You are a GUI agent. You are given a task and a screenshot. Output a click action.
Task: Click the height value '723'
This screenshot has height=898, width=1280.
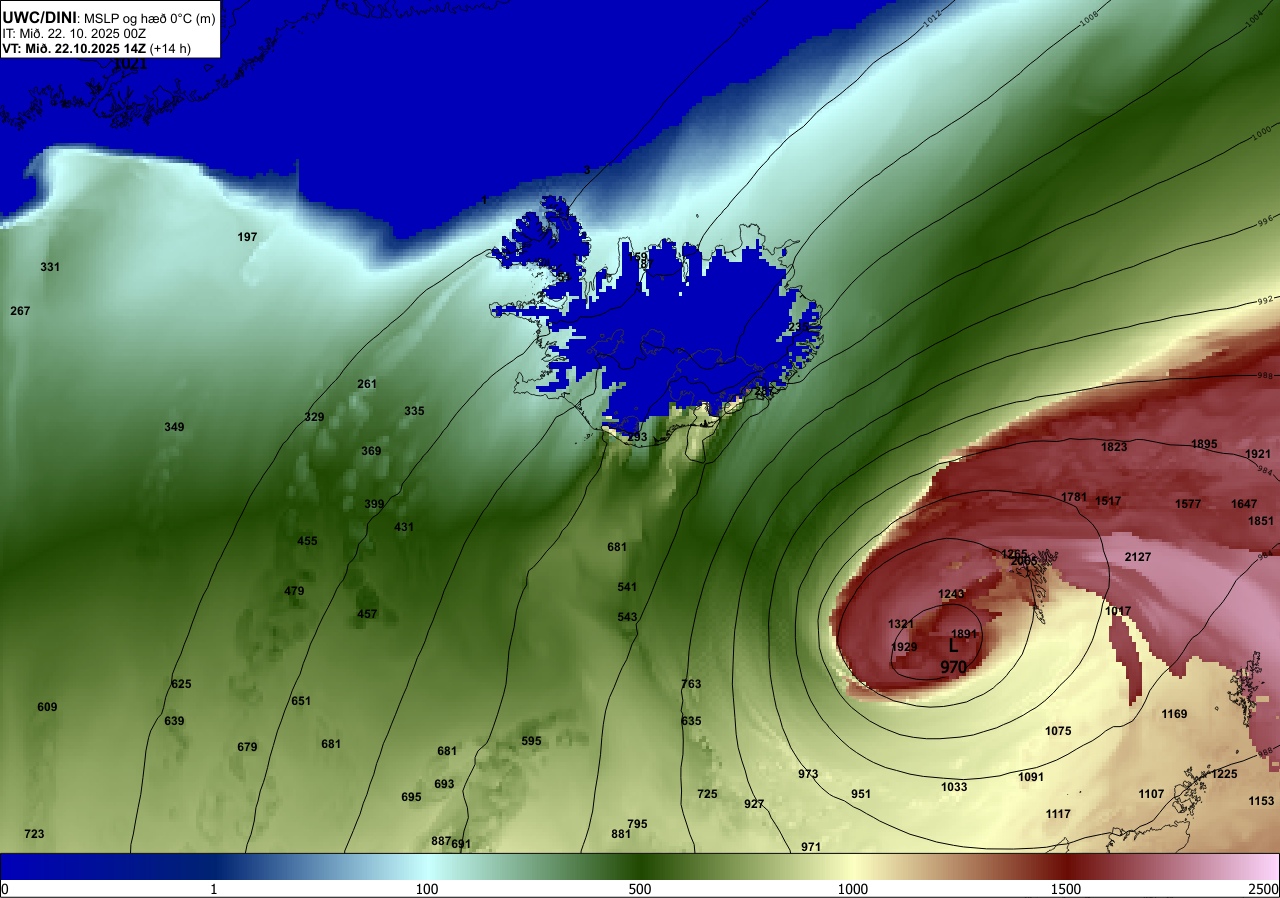click(x=34, y=834)
